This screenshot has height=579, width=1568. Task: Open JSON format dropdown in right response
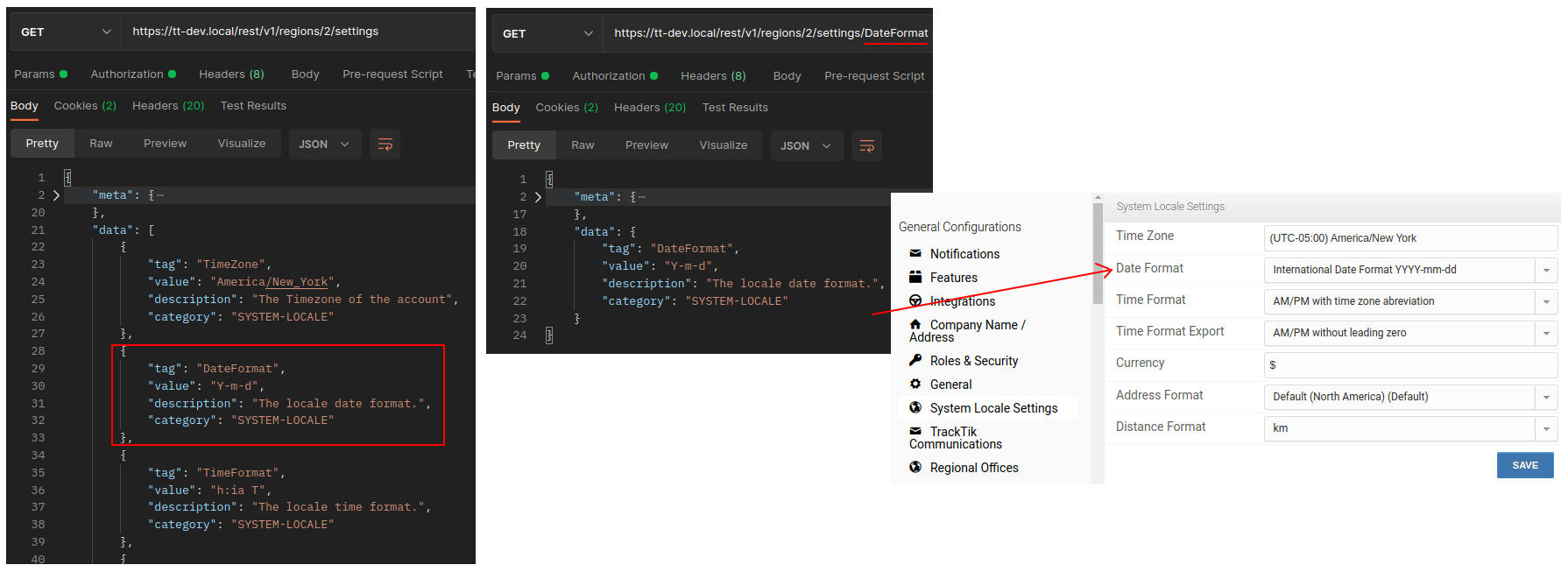(807, 146)
